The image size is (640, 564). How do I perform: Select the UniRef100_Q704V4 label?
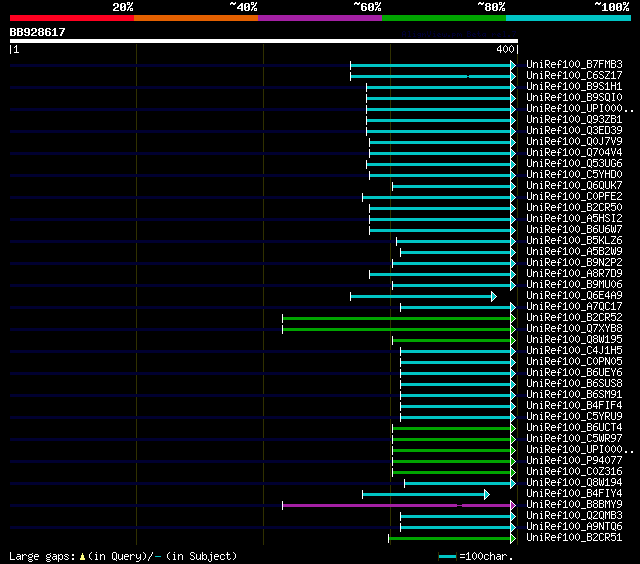click(x=574, y=153)
